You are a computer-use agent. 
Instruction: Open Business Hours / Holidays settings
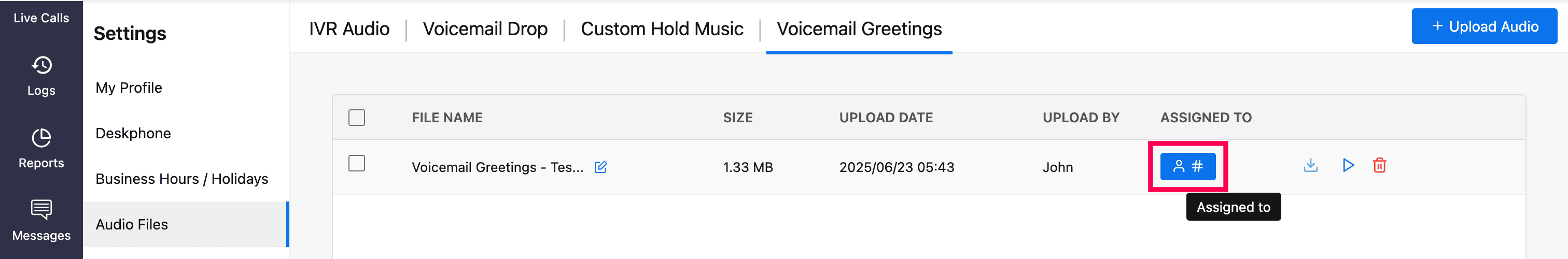182,179
